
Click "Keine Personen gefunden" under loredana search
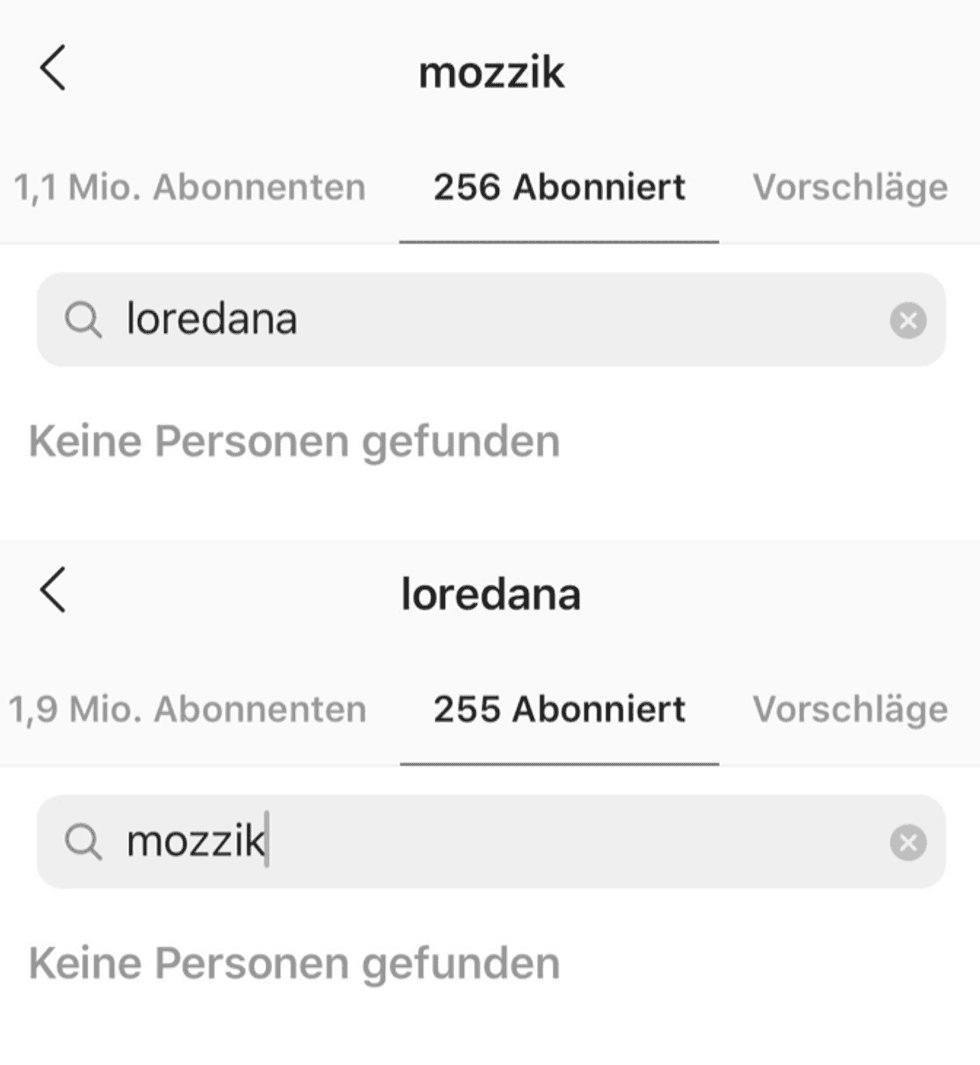(x=294, y=441)
